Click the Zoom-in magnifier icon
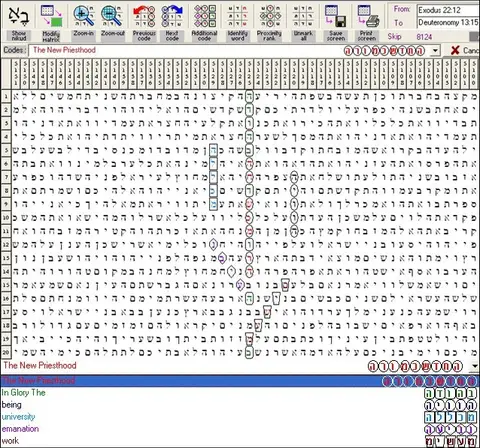This screenshot has height=448, width=480. click(83, 16)
